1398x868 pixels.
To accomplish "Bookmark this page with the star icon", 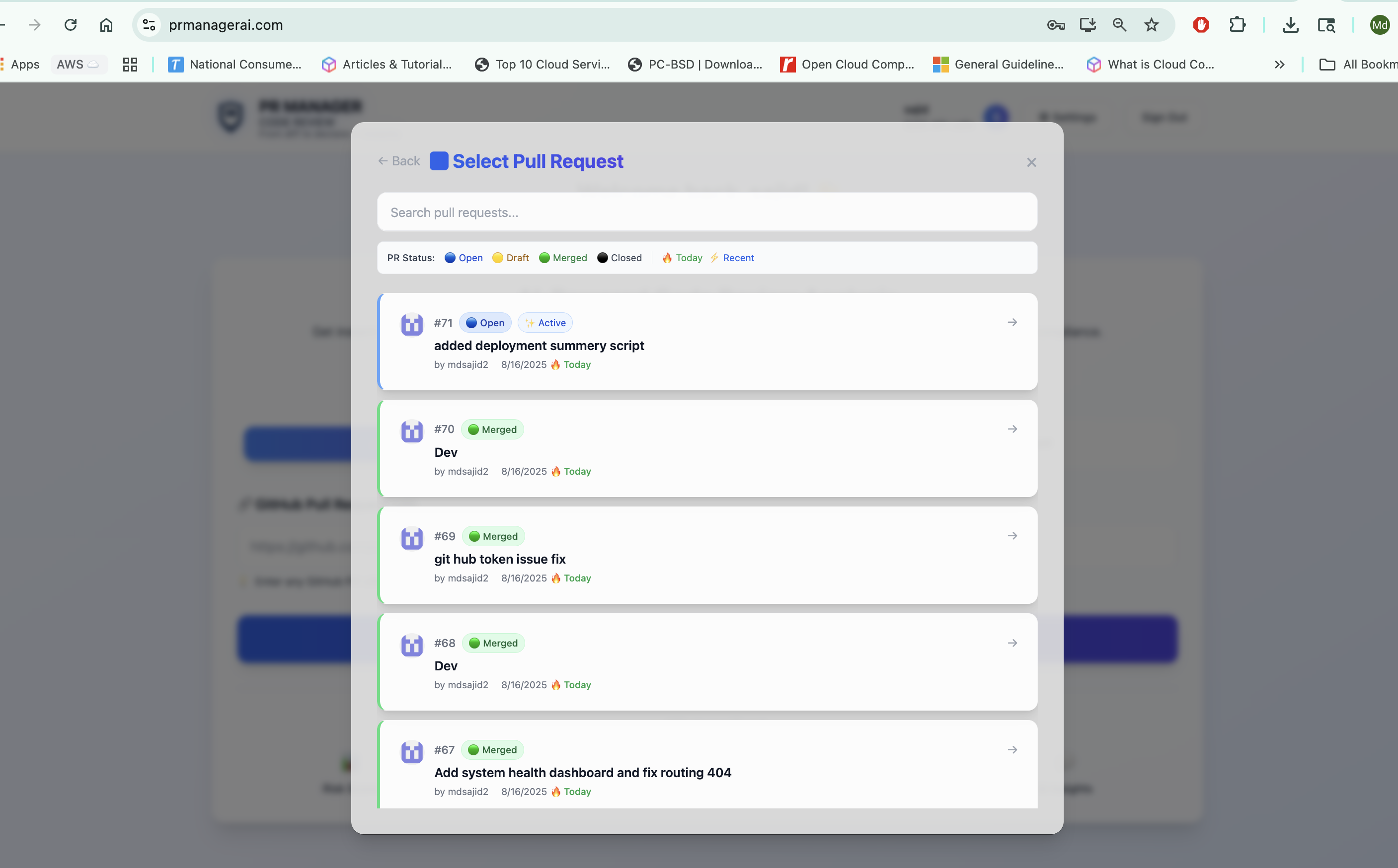I will pyautogui.click(x=1151, y=25).
